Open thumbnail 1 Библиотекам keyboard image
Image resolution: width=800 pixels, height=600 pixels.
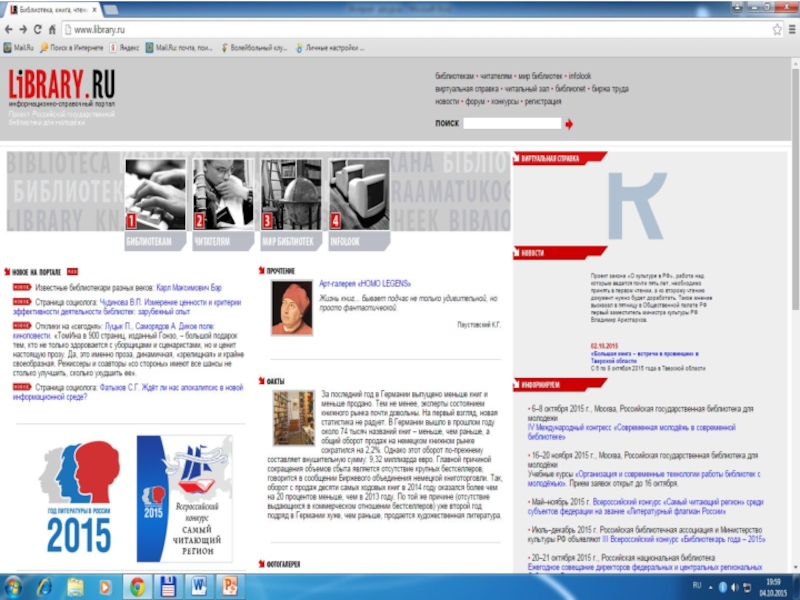[156, 194]
